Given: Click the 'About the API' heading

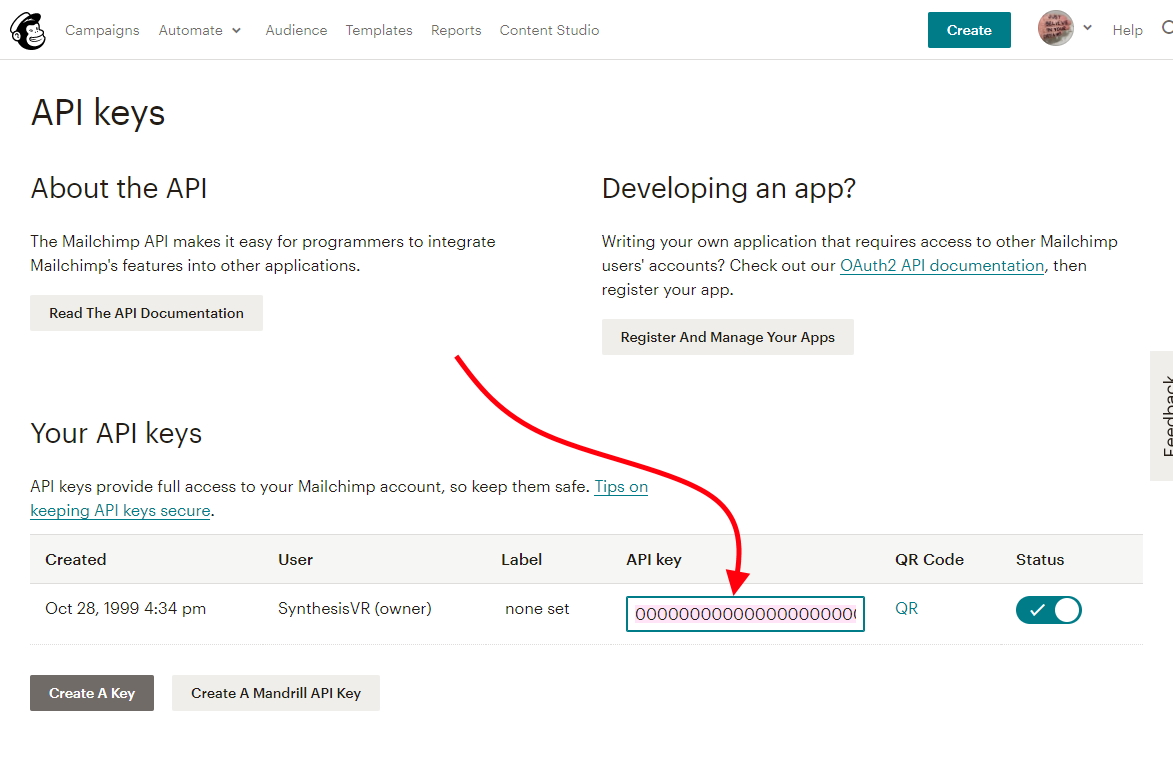Looking at the screenshot, I should (119, 188).
